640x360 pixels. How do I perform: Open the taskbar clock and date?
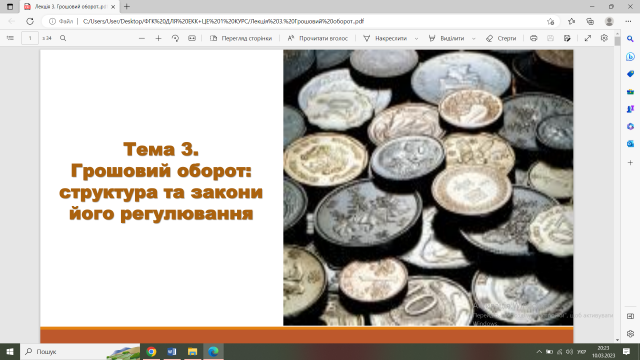603,351
